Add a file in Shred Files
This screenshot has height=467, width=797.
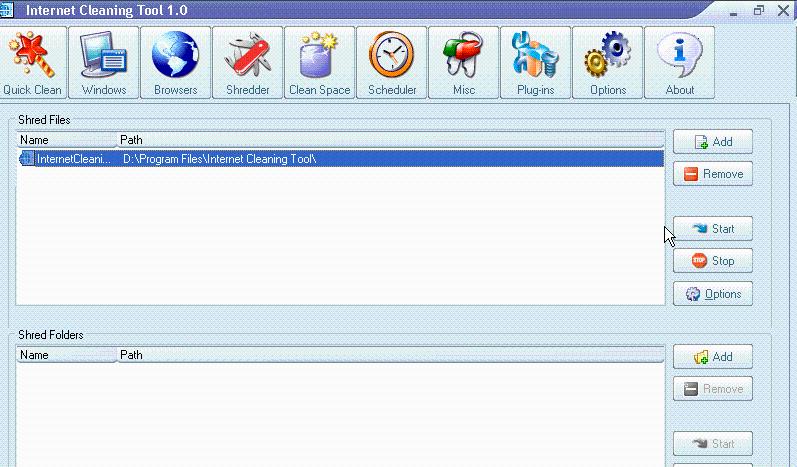click(713, 142)
